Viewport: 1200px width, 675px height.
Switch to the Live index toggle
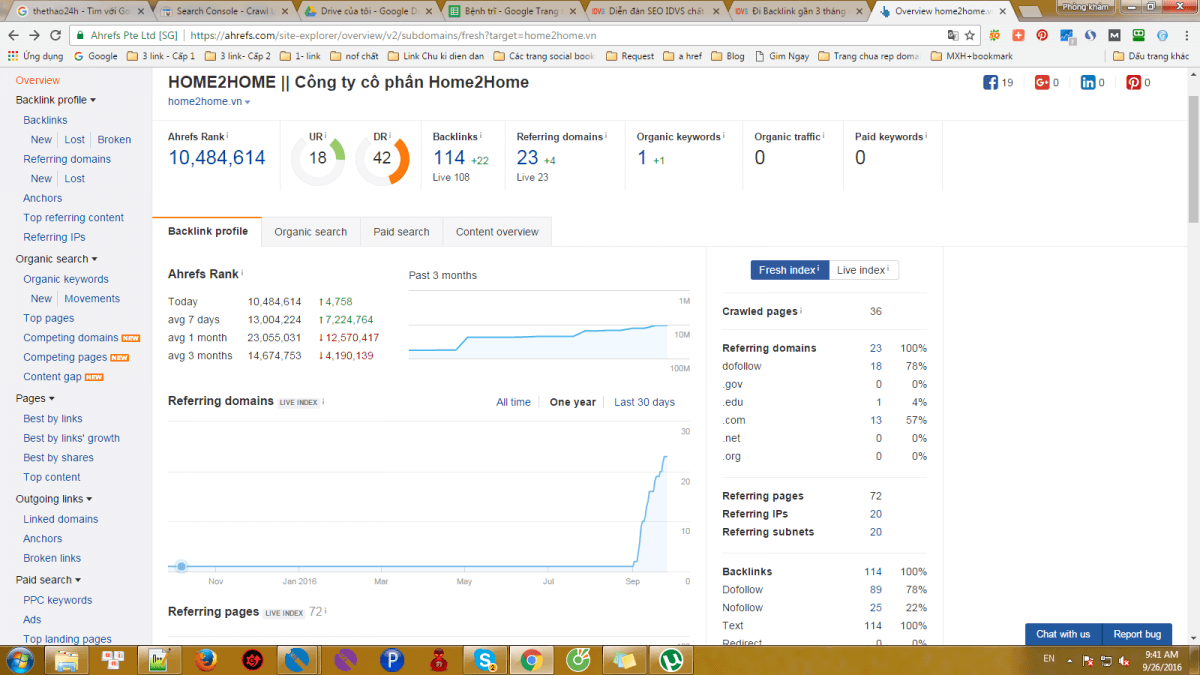click(863, 270)
